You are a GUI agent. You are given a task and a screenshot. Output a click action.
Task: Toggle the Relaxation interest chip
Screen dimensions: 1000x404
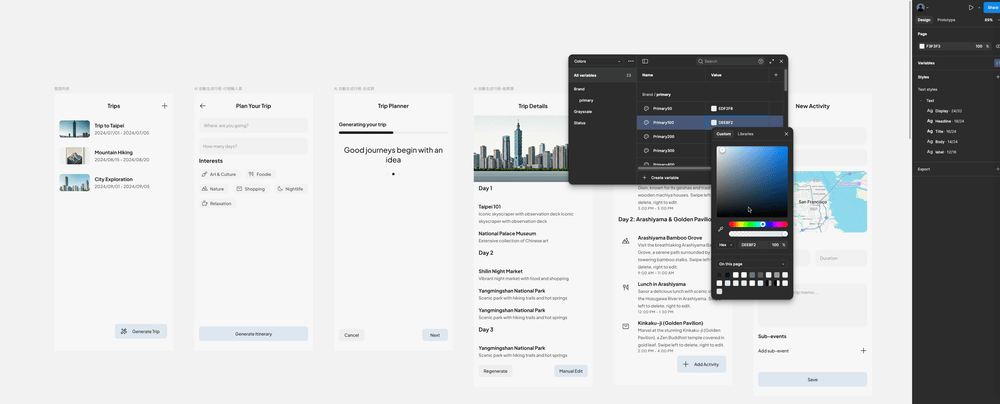217,204
